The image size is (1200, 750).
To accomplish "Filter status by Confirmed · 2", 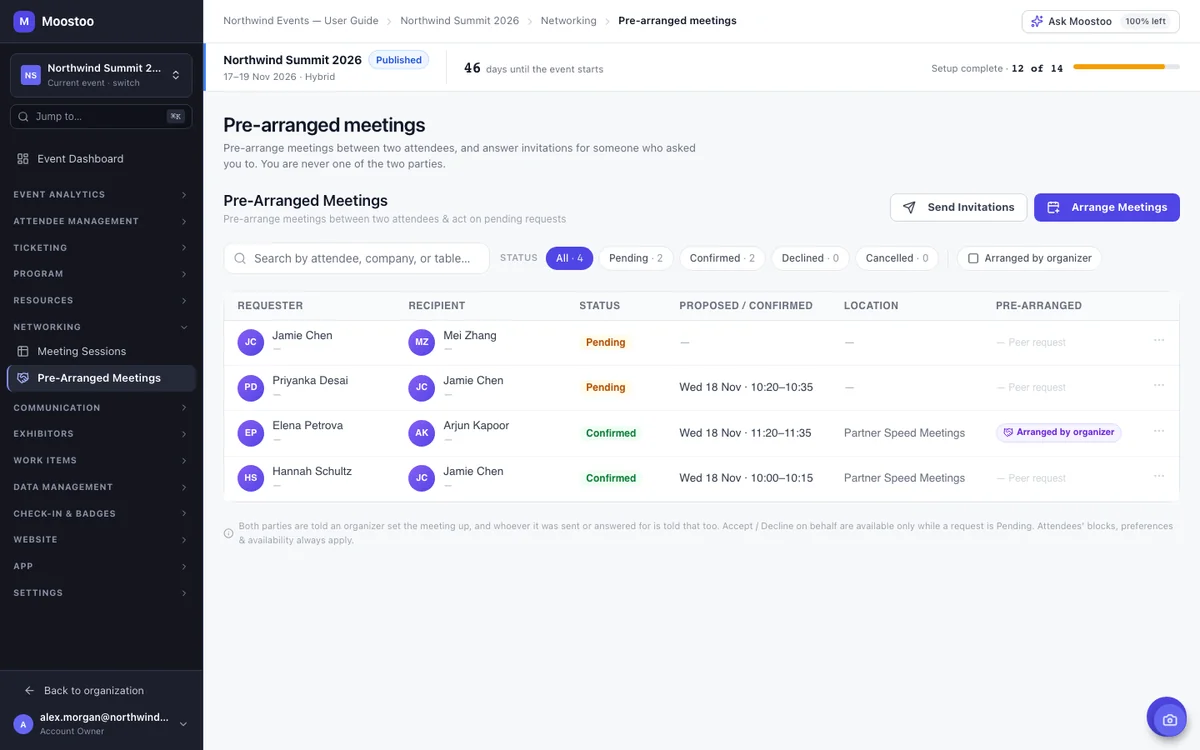I will [723, 258].
